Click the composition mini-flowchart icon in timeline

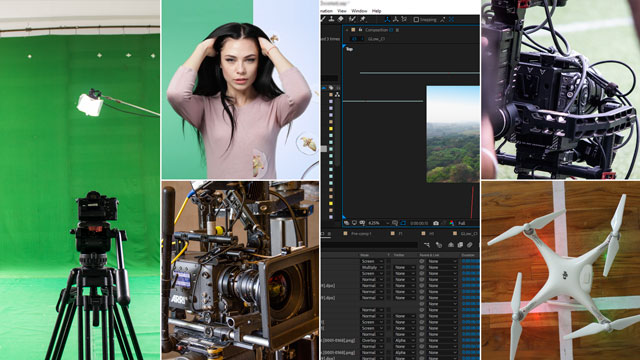[427, 245]
